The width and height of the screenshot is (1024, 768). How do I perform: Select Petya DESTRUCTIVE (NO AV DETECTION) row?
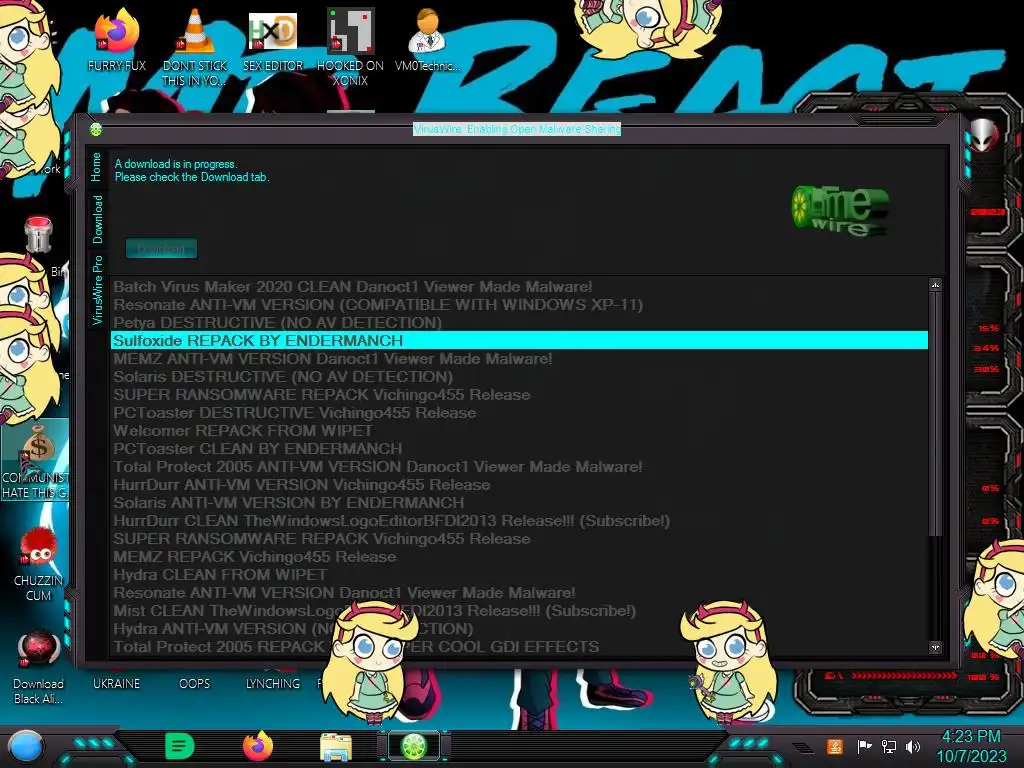tap(519, 323)
